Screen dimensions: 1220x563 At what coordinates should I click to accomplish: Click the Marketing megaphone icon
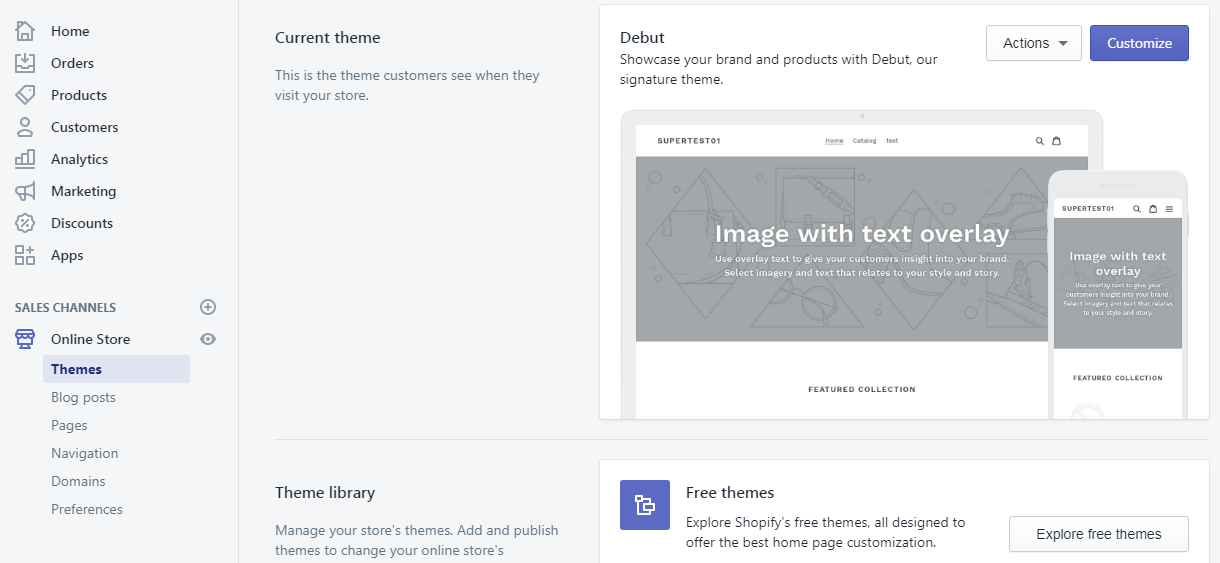point(25,191)
